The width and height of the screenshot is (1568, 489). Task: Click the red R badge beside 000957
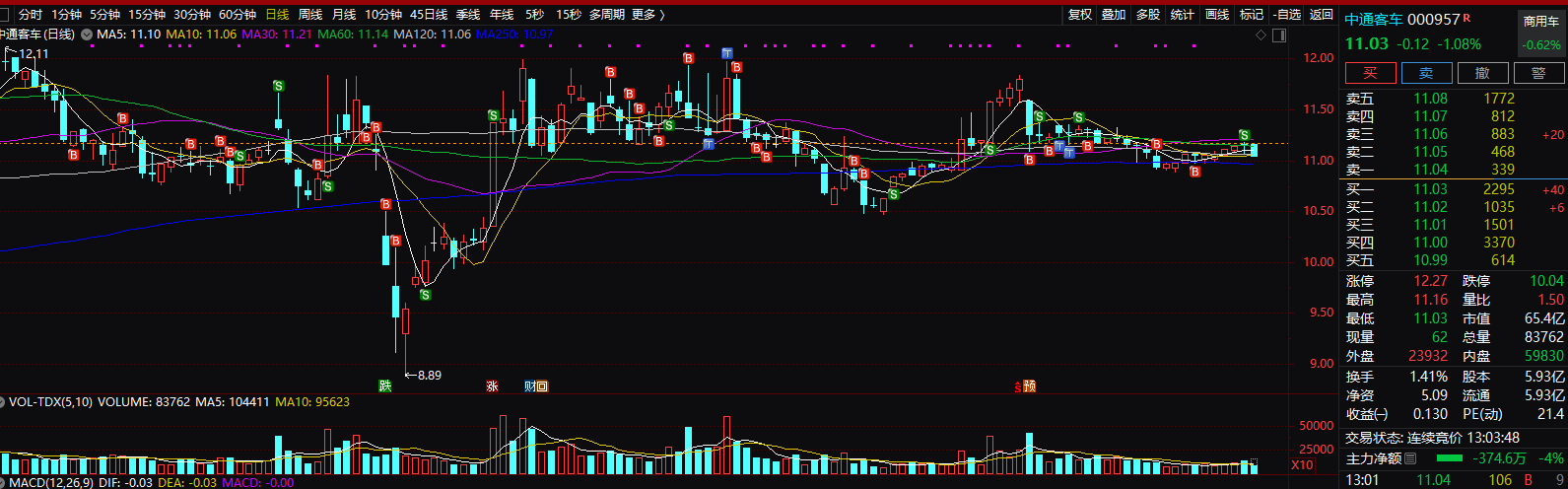tap(1466, 18)
